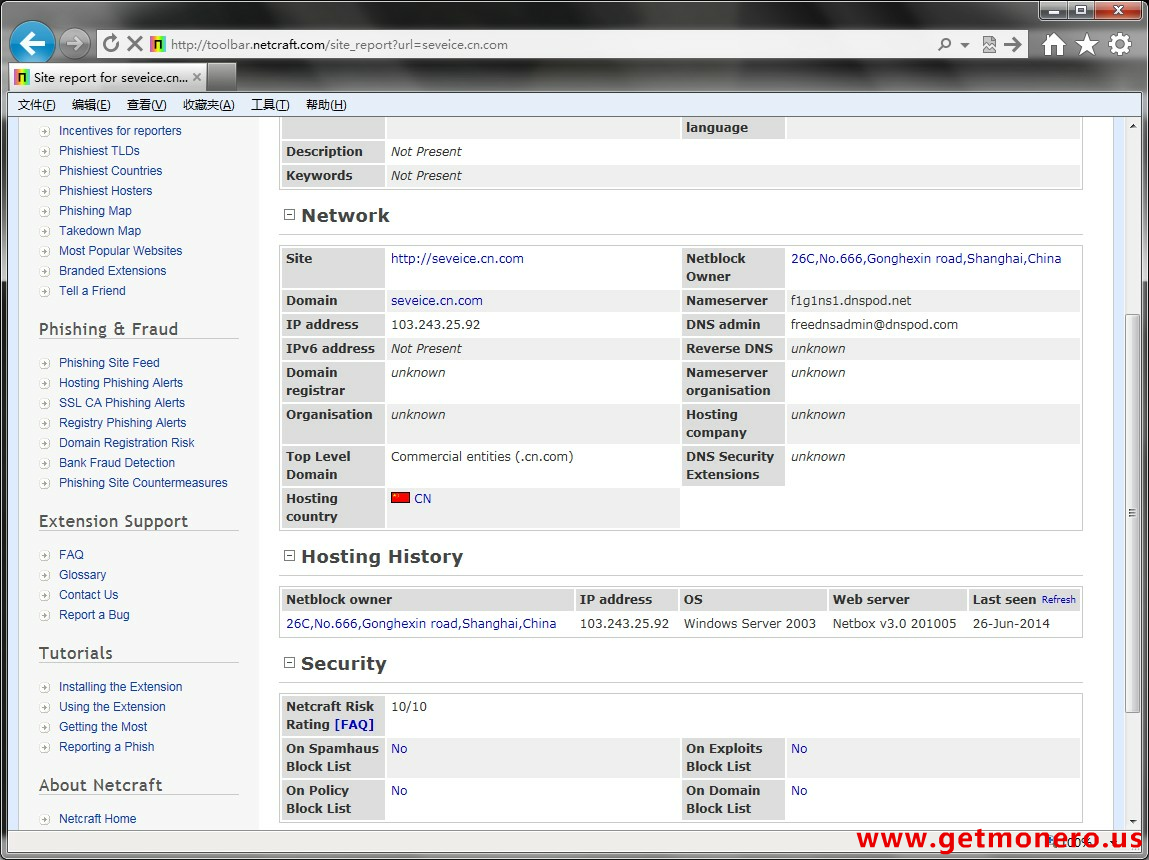Click the browser back arrow button
Image resolution: width=1149 pixels, height=860 pixels.
(x=32, y=44)
